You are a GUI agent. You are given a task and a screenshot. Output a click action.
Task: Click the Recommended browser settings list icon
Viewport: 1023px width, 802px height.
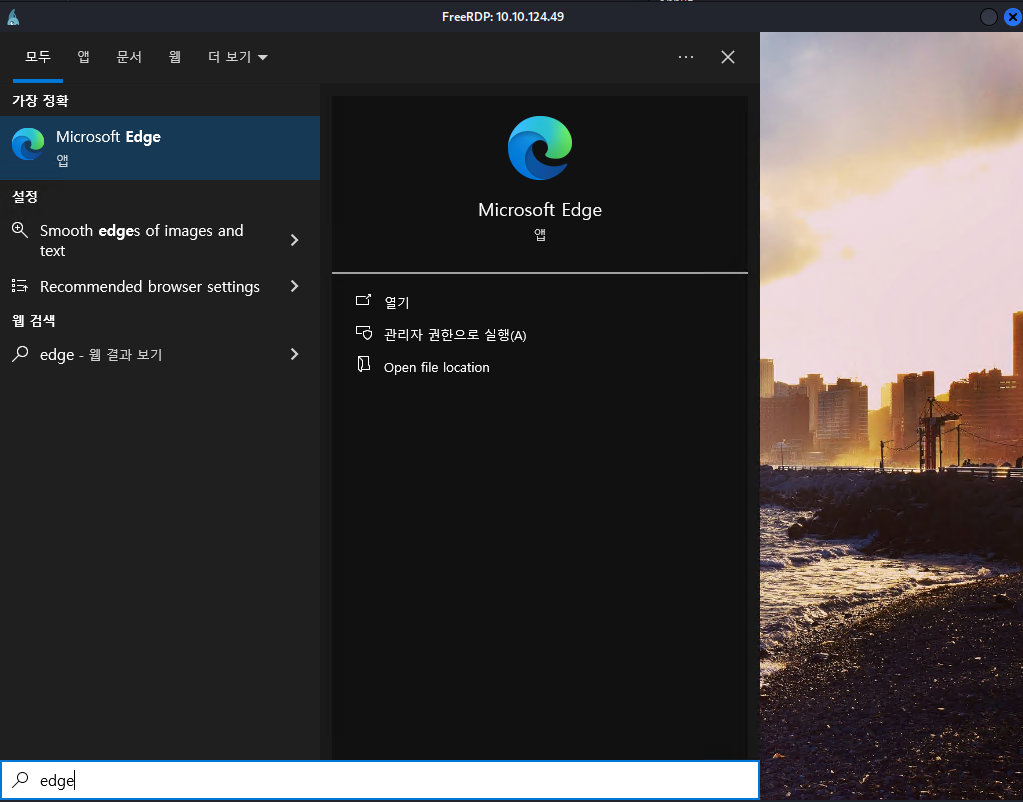click(20, 287)
